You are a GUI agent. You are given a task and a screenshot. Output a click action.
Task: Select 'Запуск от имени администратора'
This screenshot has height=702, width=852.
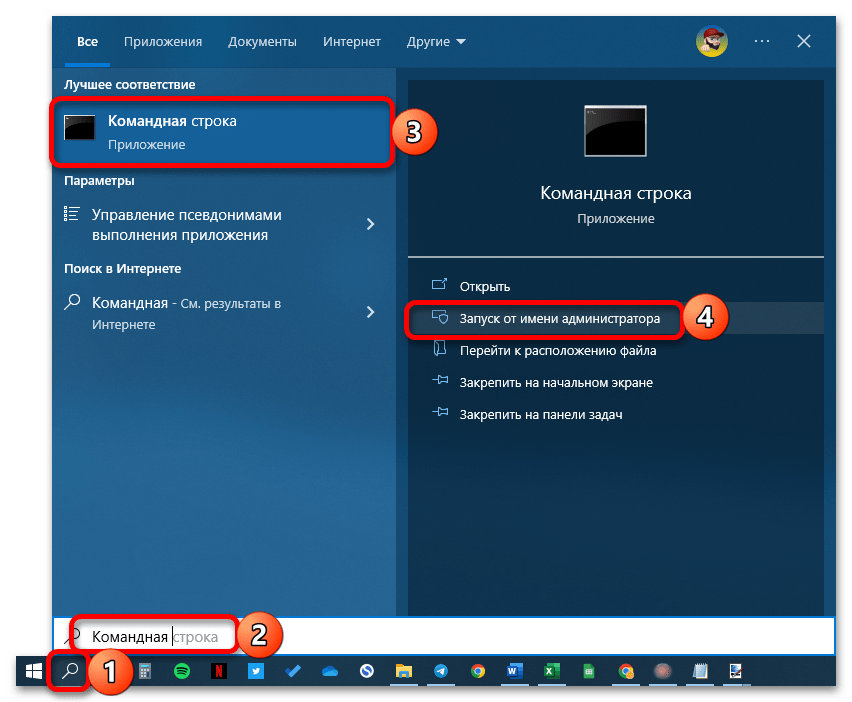click(x=559, y=319)
